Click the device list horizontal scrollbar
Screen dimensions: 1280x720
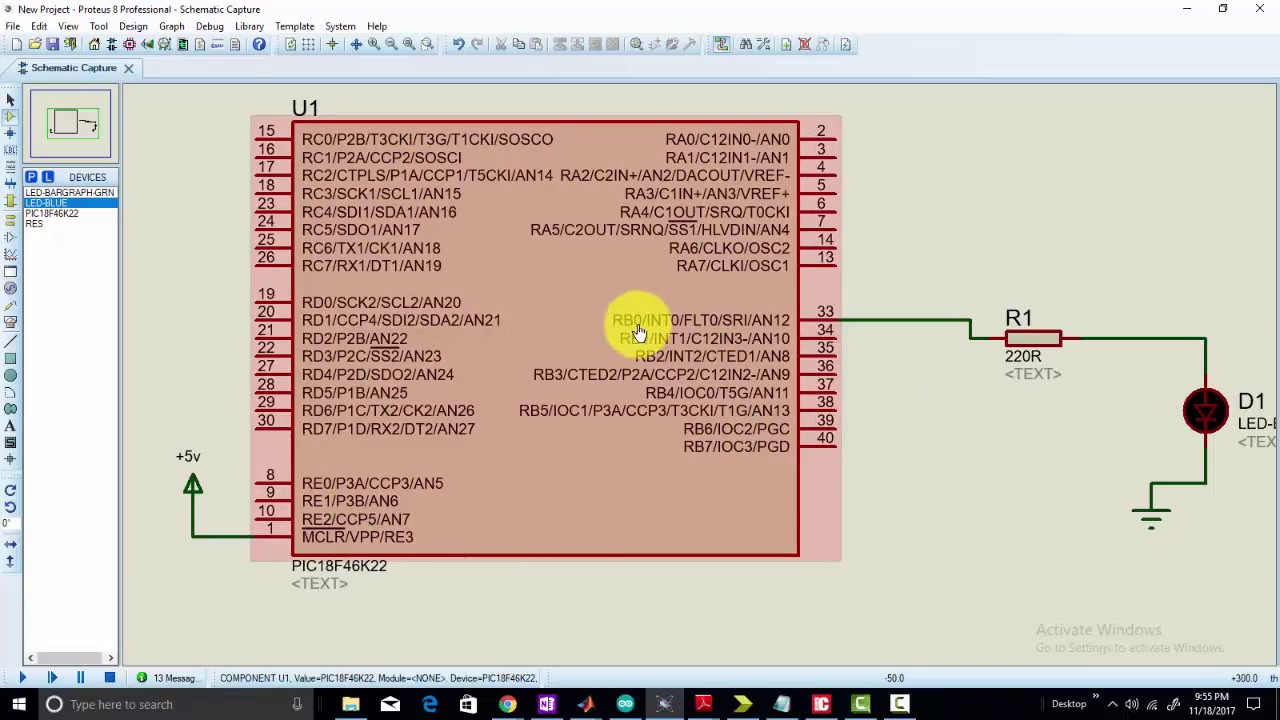click(x=70, y=657)
